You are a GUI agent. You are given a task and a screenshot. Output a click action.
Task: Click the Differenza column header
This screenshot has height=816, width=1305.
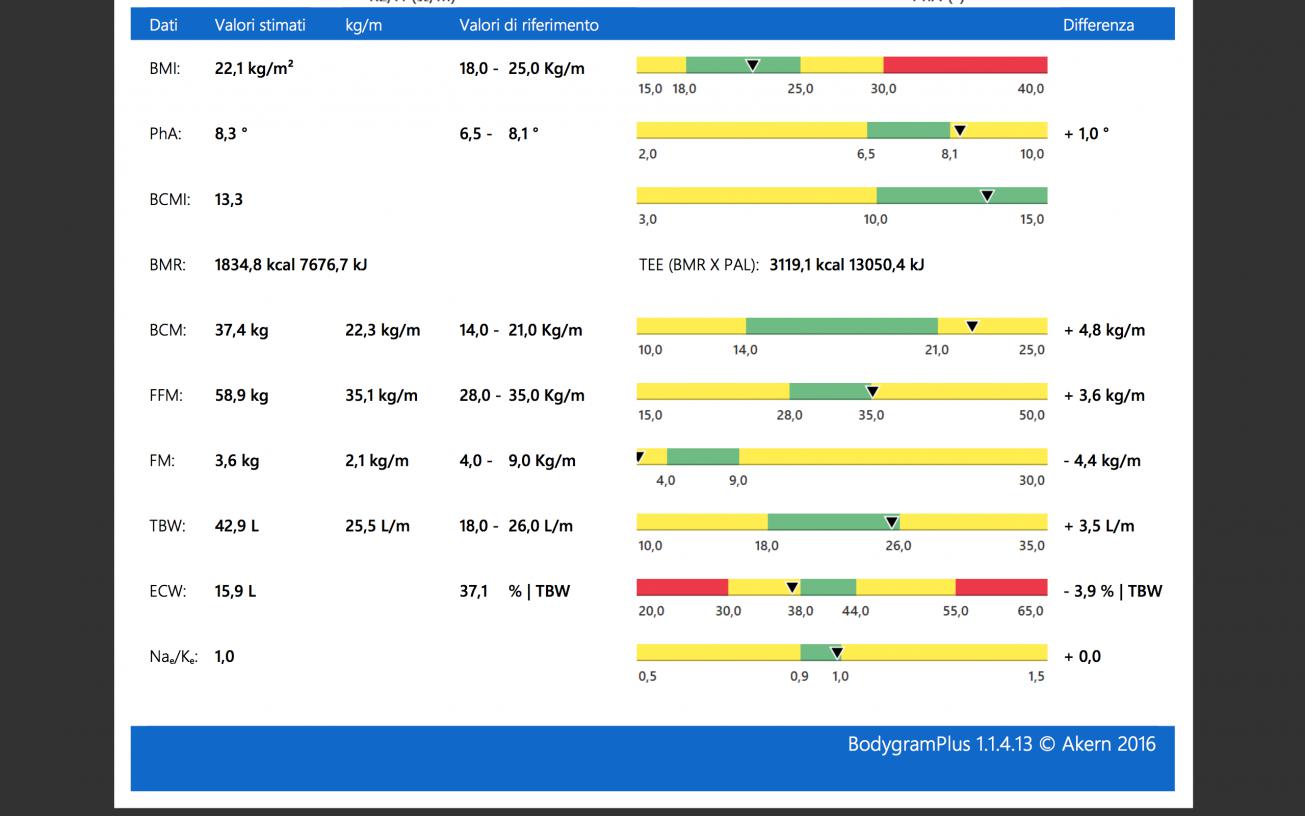coord(1098,25)
